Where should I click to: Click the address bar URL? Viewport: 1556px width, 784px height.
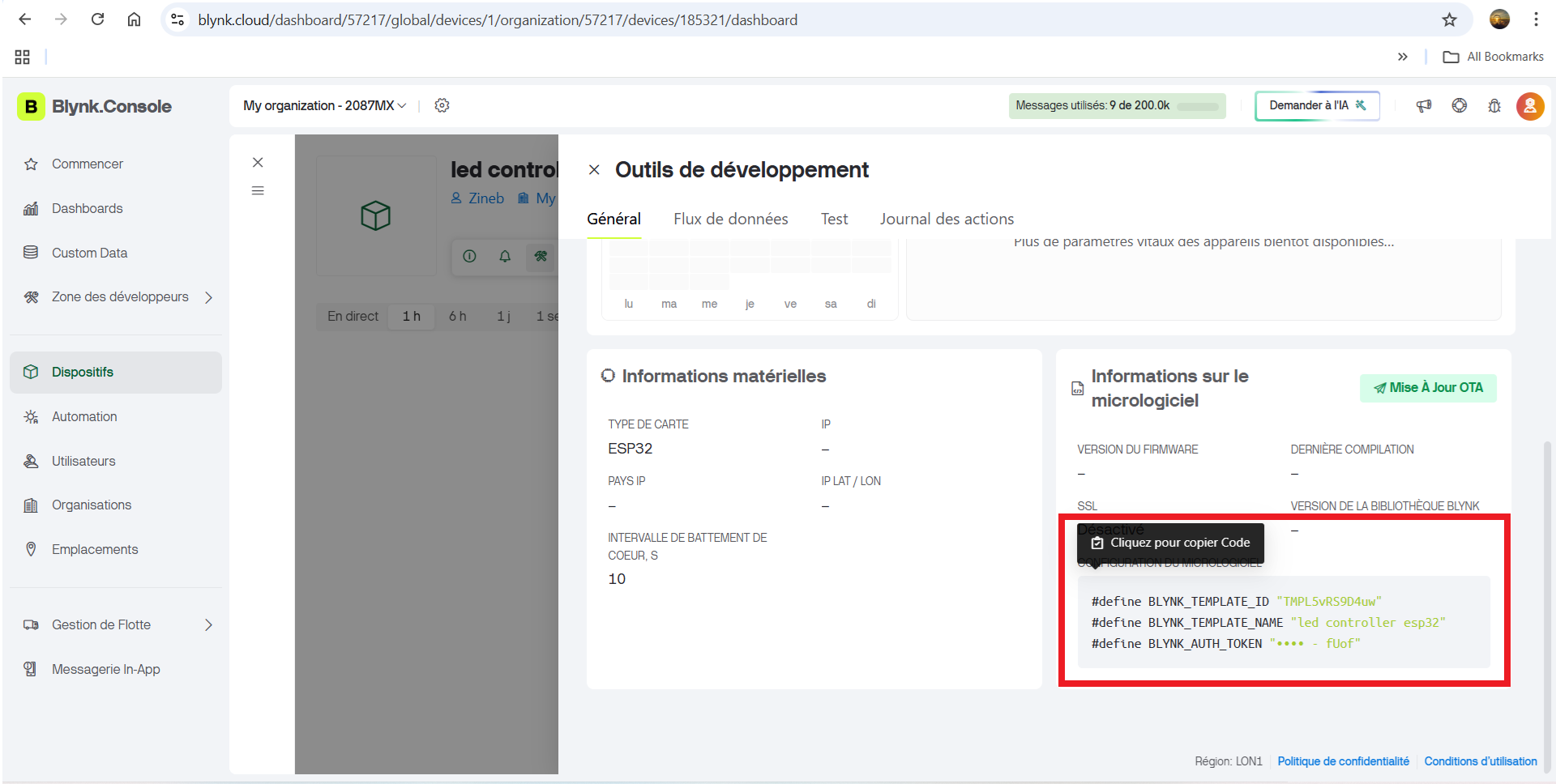[498, 19]
